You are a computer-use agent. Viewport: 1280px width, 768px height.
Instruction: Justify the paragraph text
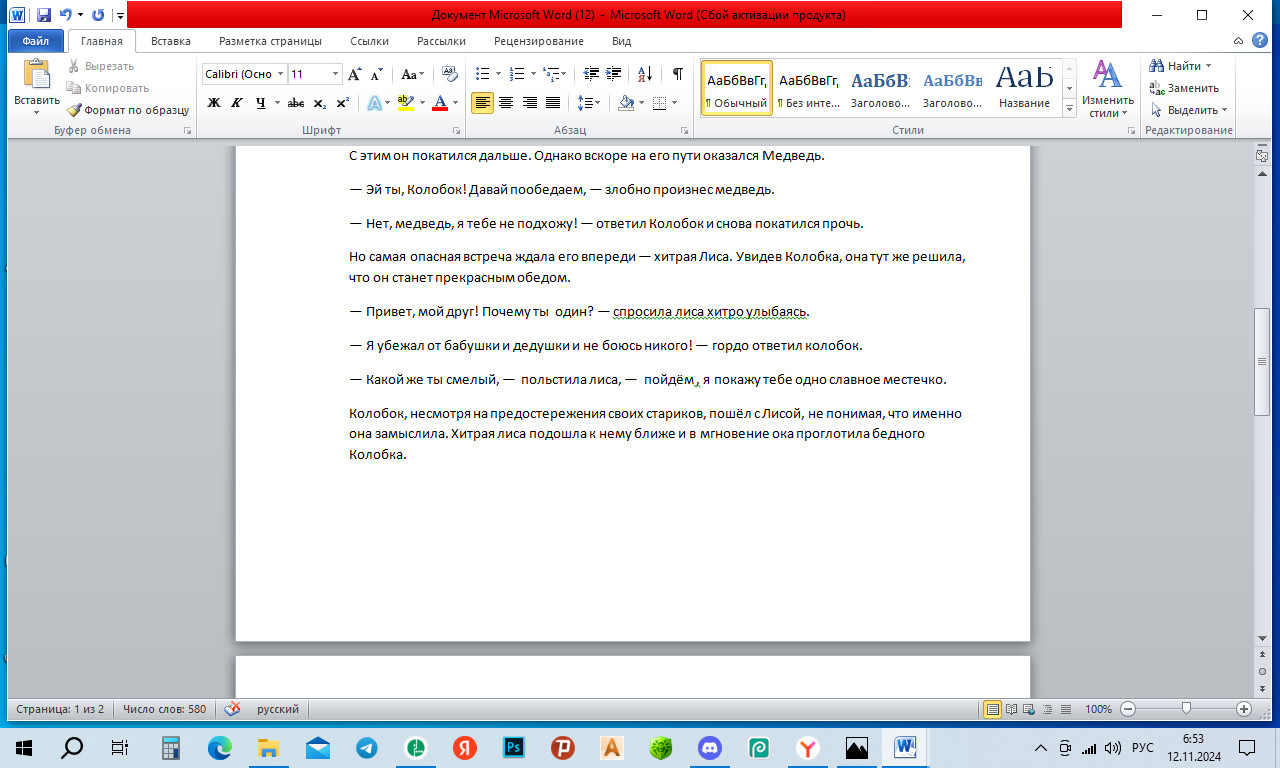tap(553, 103)
